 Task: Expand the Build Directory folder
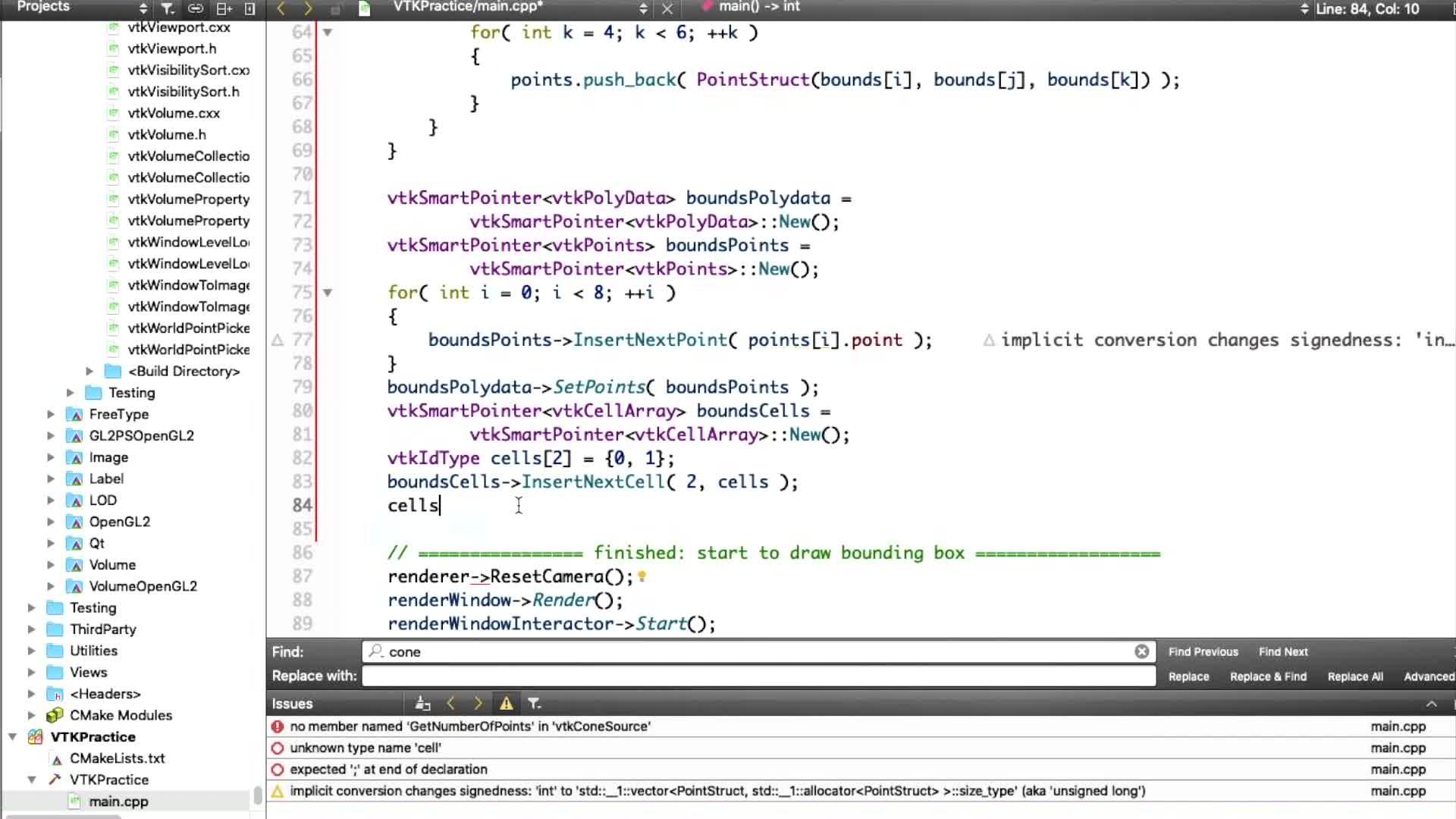point(89,371)
